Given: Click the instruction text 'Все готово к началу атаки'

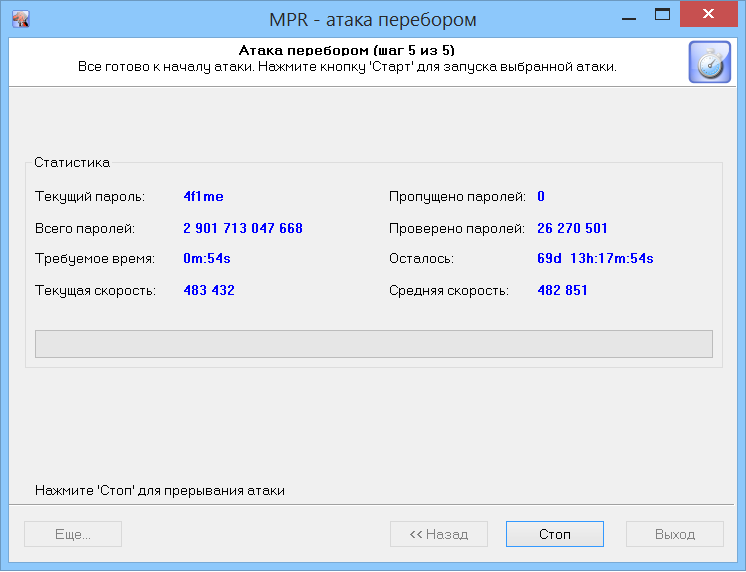Looking at the screenshot, I should 167,67.
